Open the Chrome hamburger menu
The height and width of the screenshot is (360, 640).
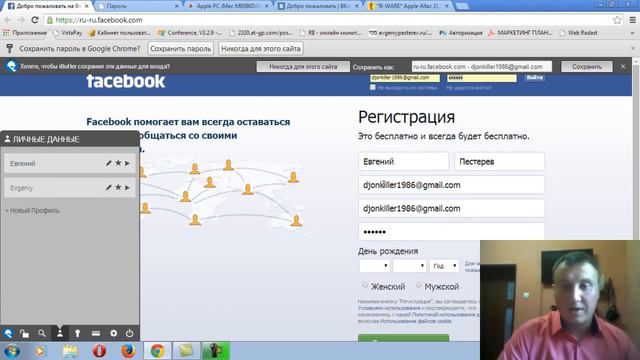click(633, 20)
